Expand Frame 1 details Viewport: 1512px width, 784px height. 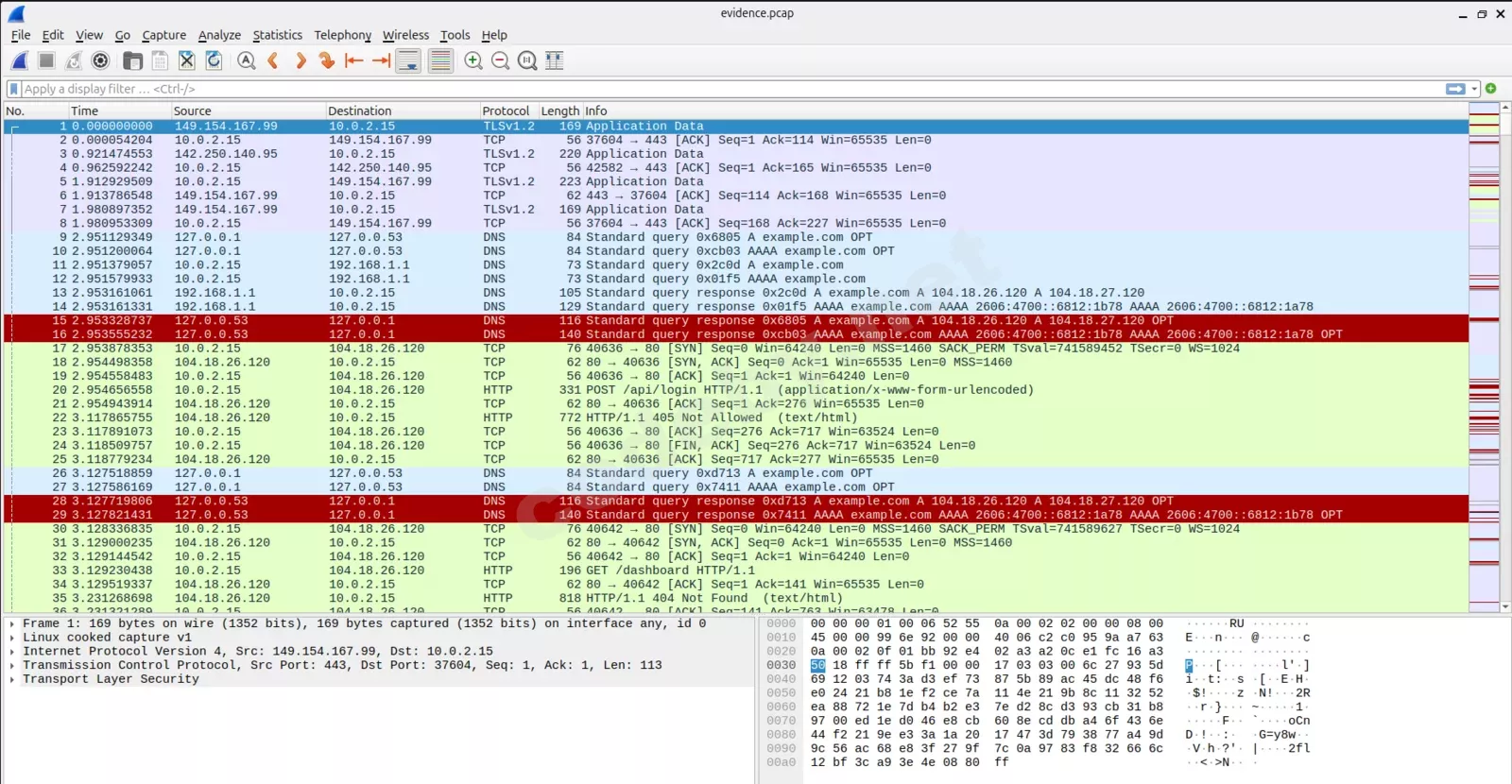[x=11, y=623]
